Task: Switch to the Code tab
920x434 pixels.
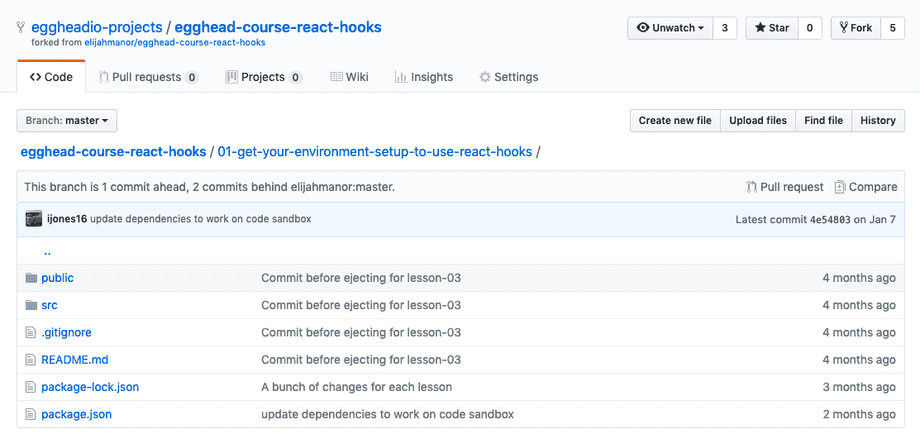Action: pyautogui.click(x=51, y=77)
